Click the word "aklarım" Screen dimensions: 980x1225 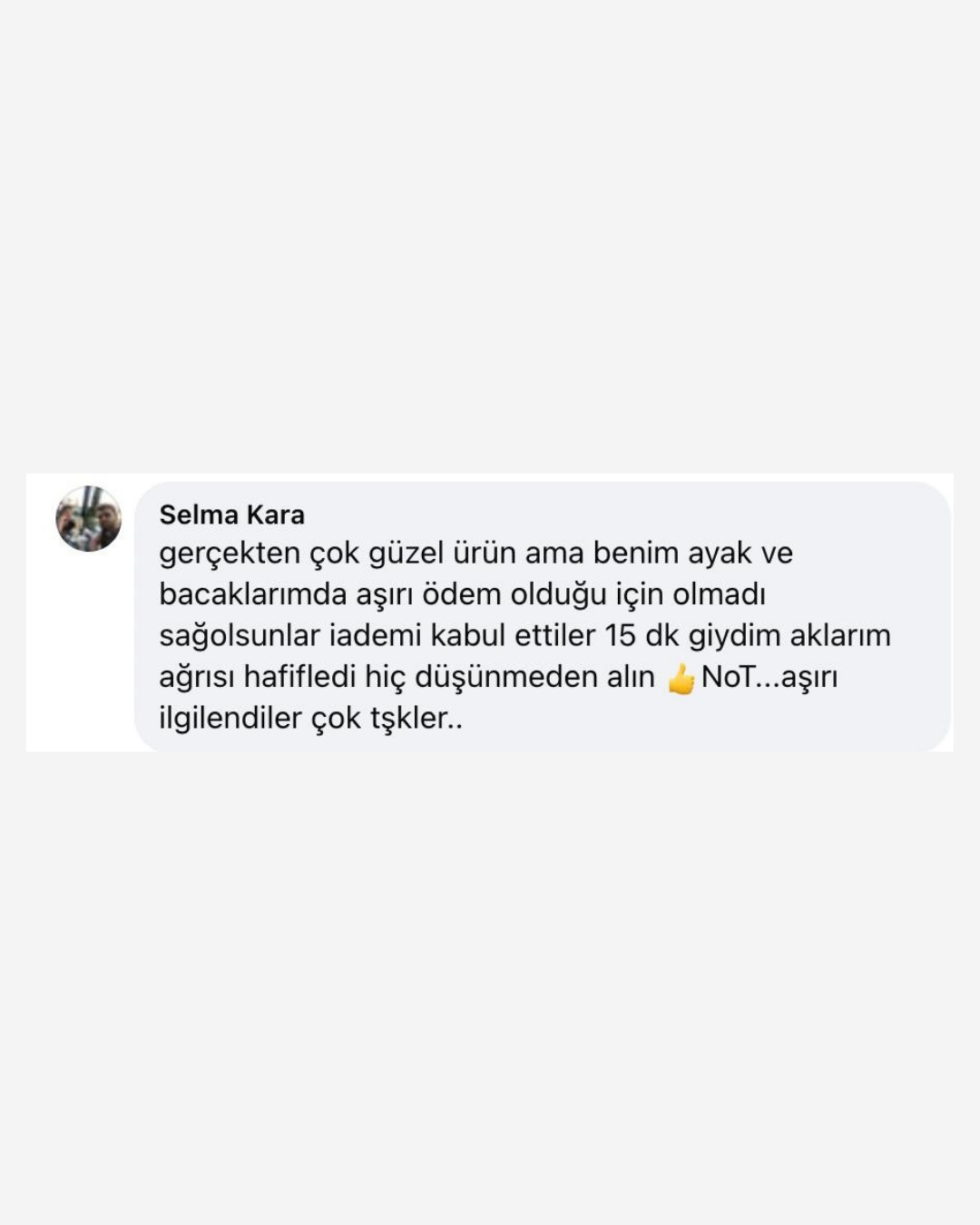[x=840, y=636]
